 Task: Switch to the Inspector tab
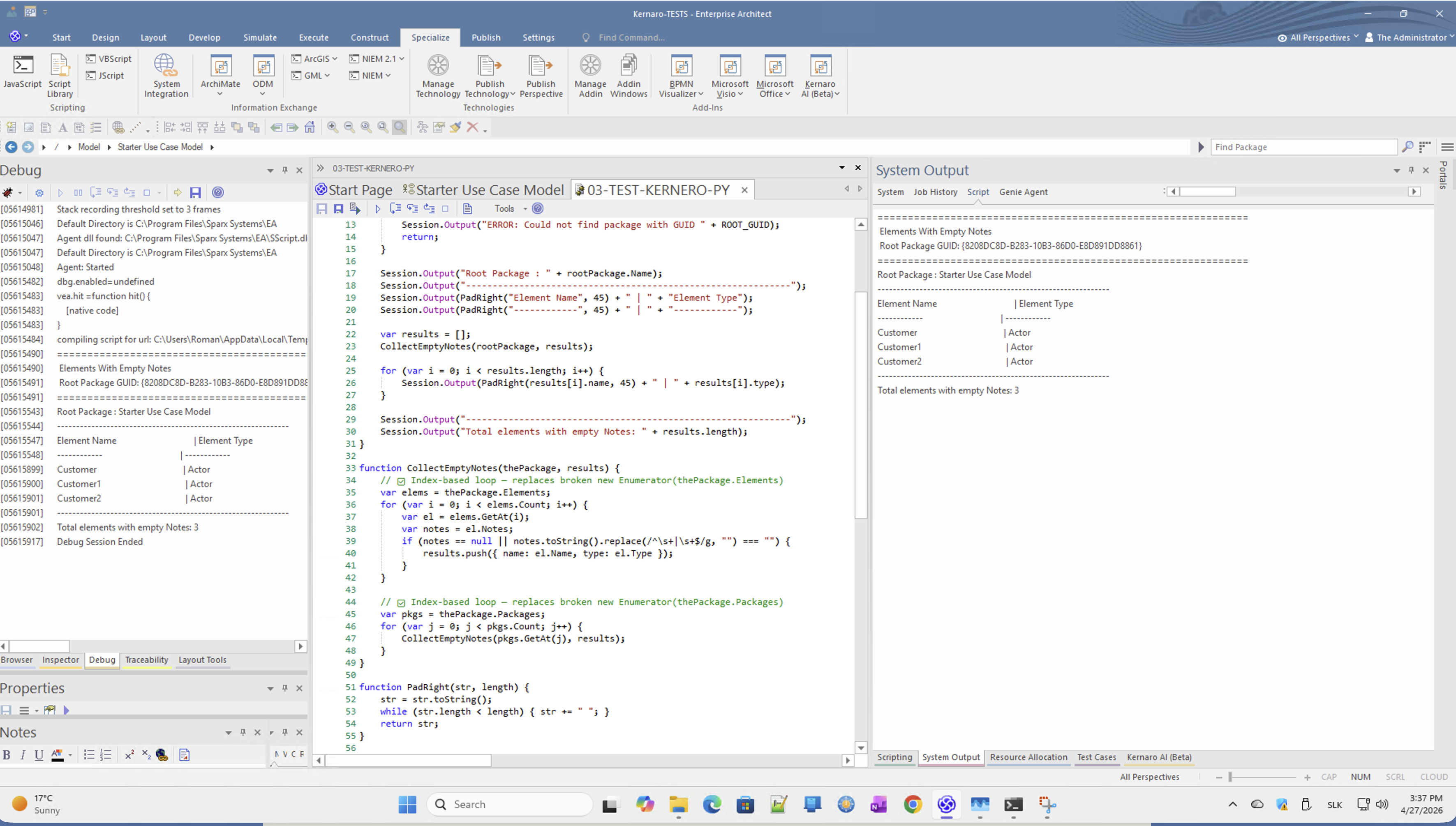pos(61,660)
